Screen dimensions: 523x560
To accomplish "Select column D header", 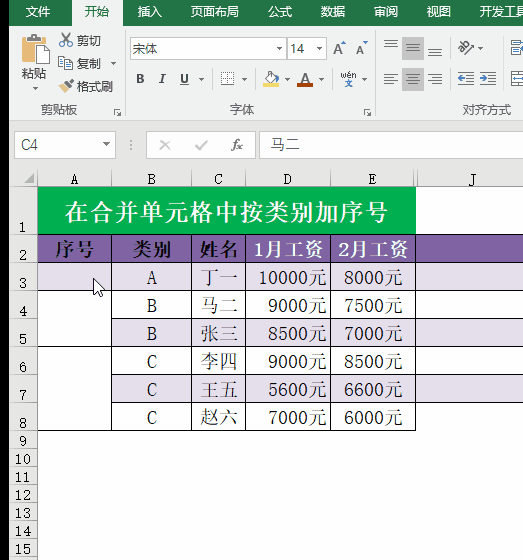I will tap(288, 179).
